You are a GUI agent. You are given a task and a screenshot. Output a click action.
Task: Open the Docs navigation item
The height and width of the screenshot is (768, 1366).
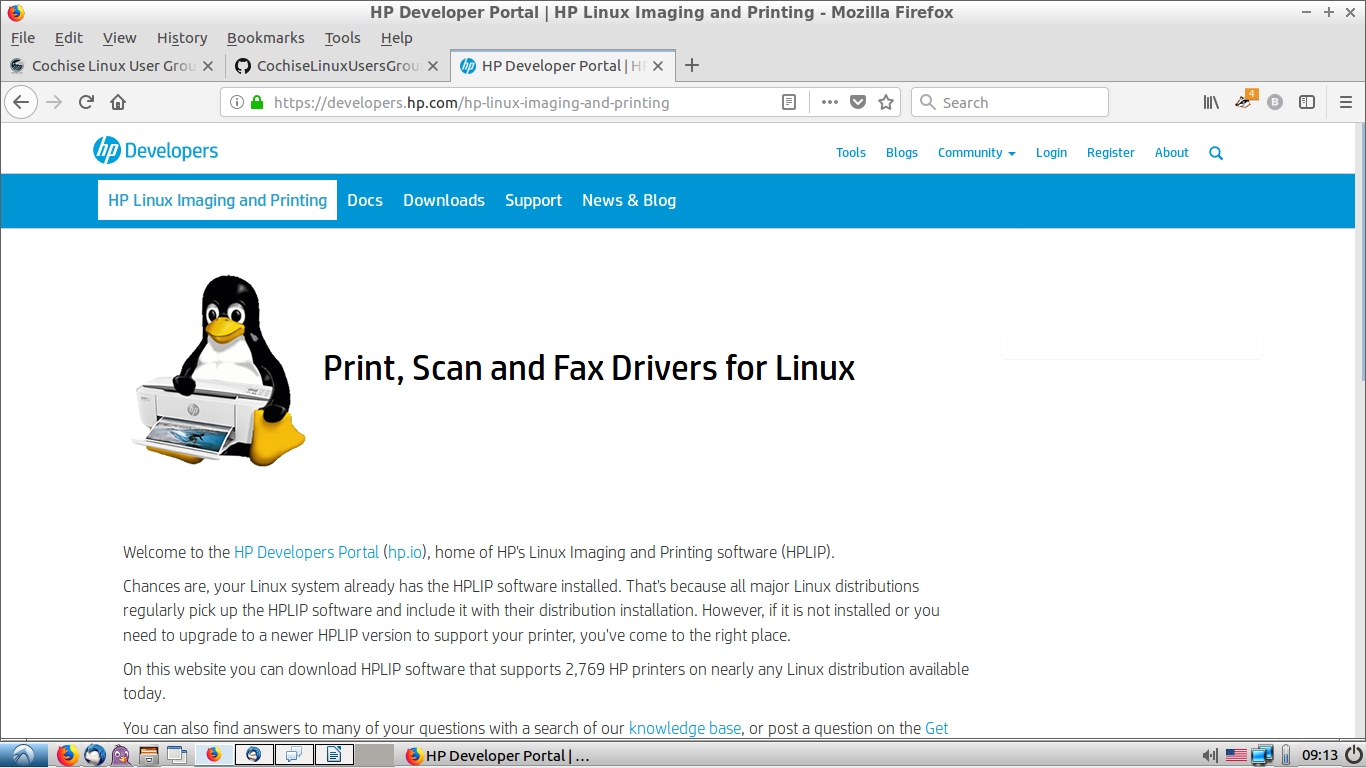[365, 200]
